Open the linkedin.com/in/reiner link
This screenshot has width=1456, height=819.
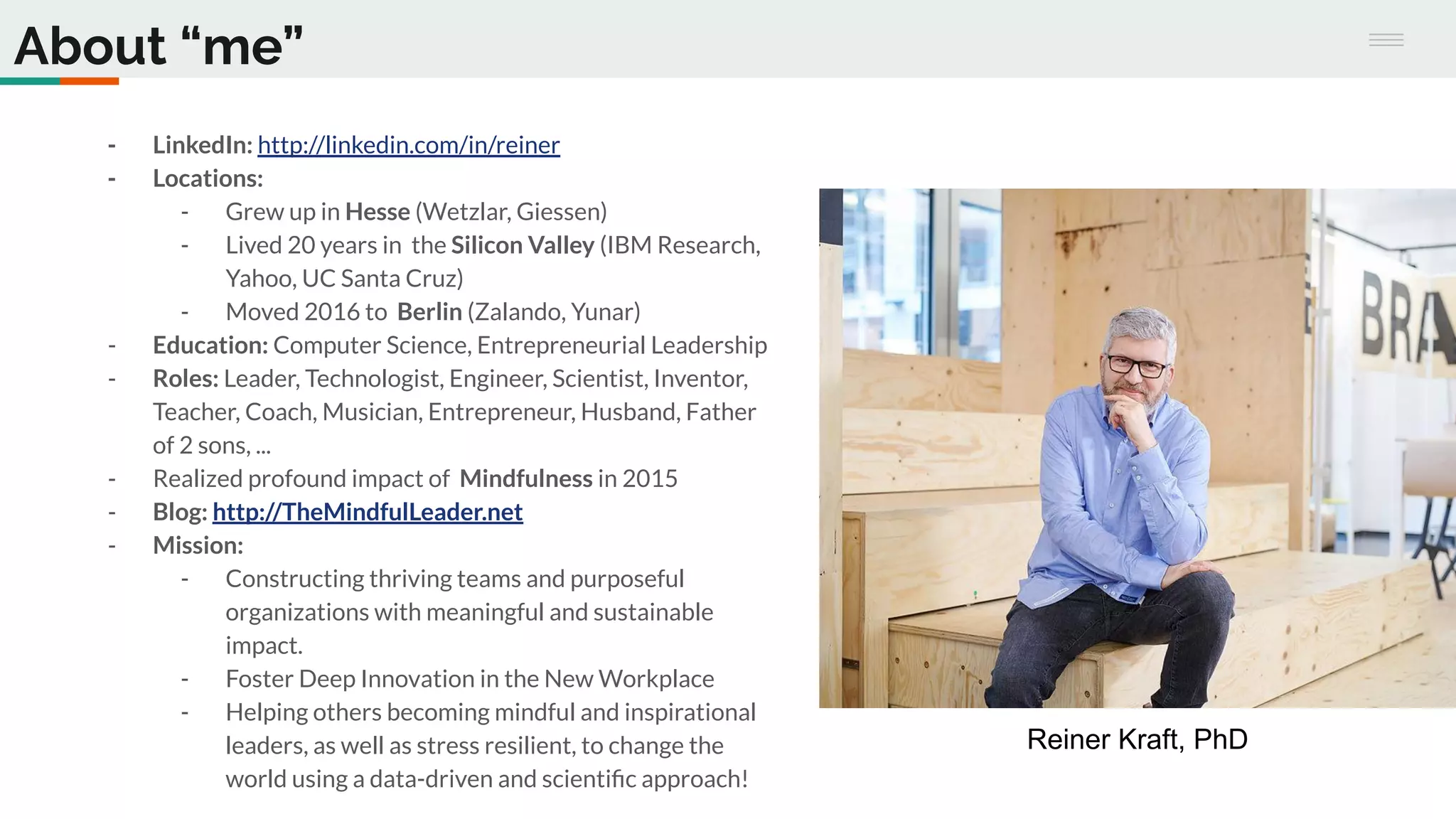pyautogui.click(x=408, y=145)
